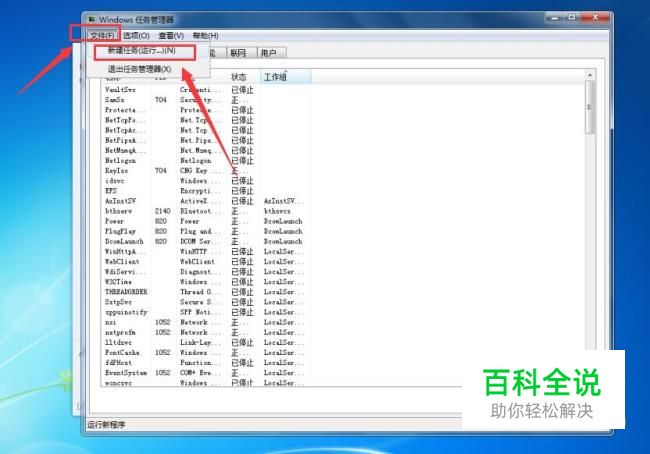
Task: Click the Function... description cell
Action: point(201,363)
